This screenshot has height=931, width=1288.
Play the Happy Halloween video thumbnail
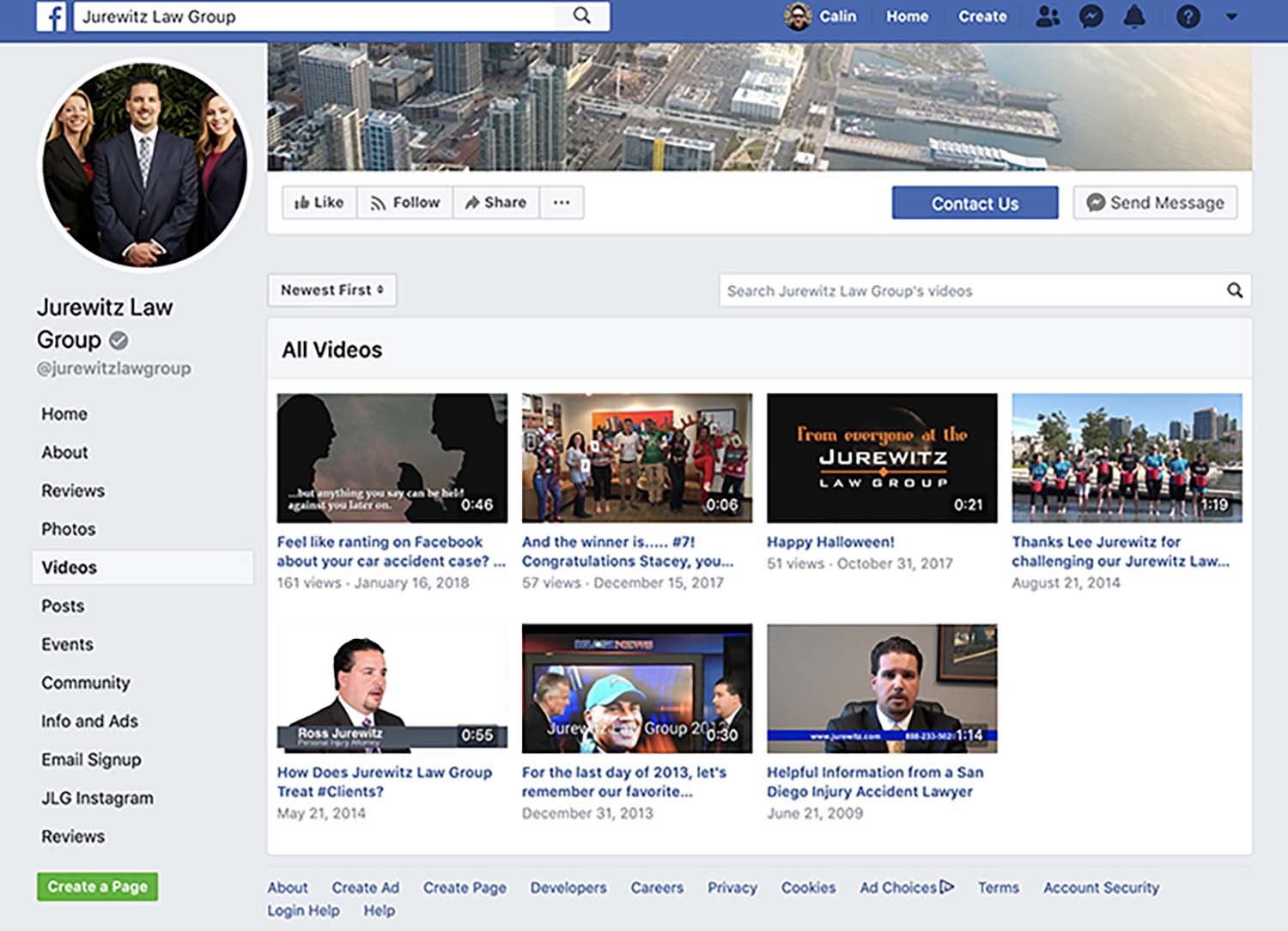tap(882, 458)
